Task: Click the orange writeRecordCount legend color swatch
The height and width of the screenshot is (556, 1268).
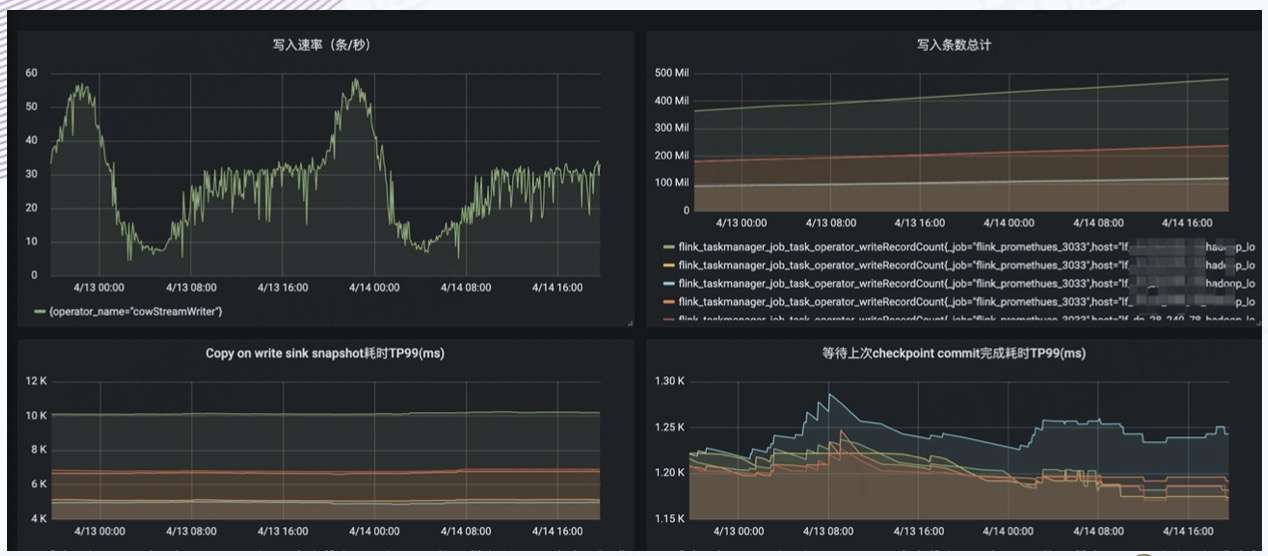Action: (x=669, y=302)
